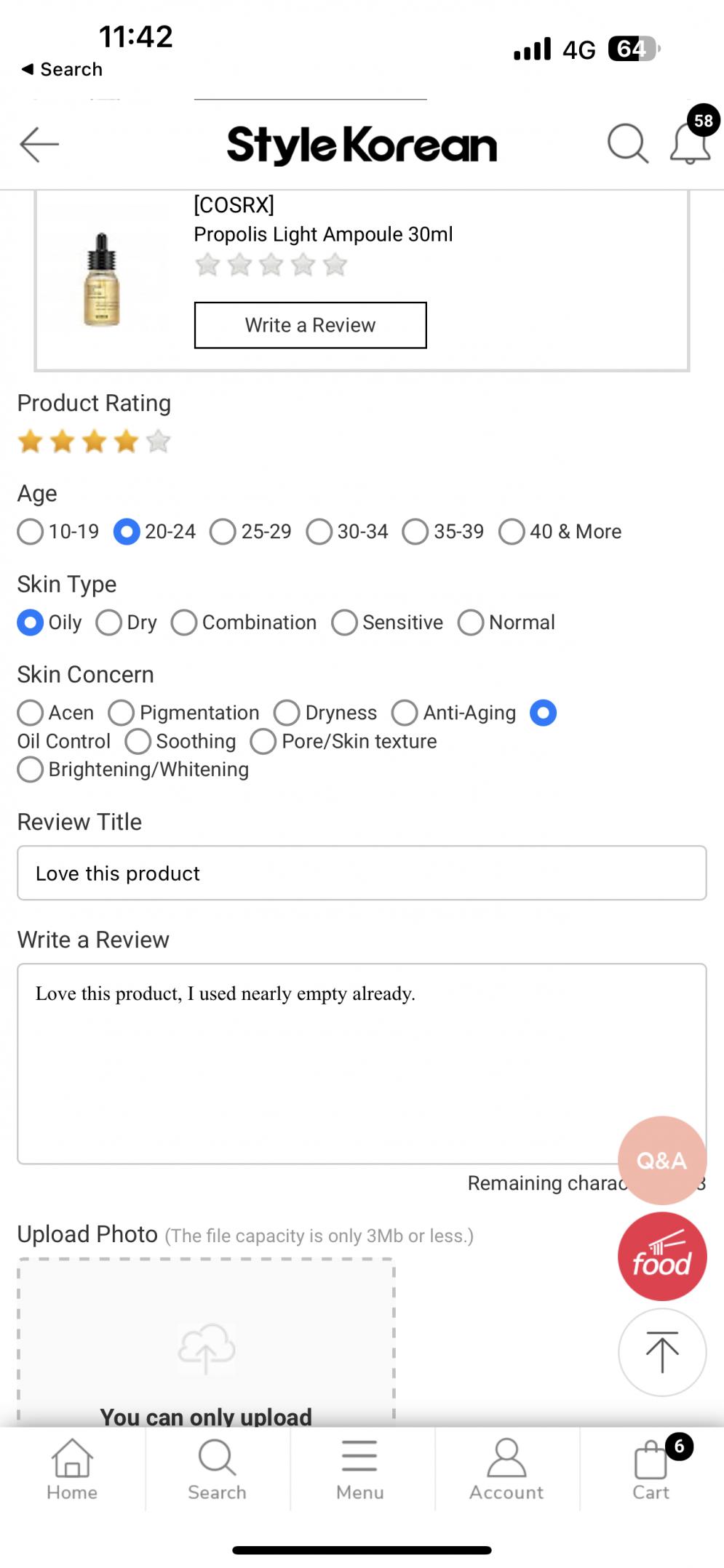Click the cloud upload photo icon

point(206,1348)
